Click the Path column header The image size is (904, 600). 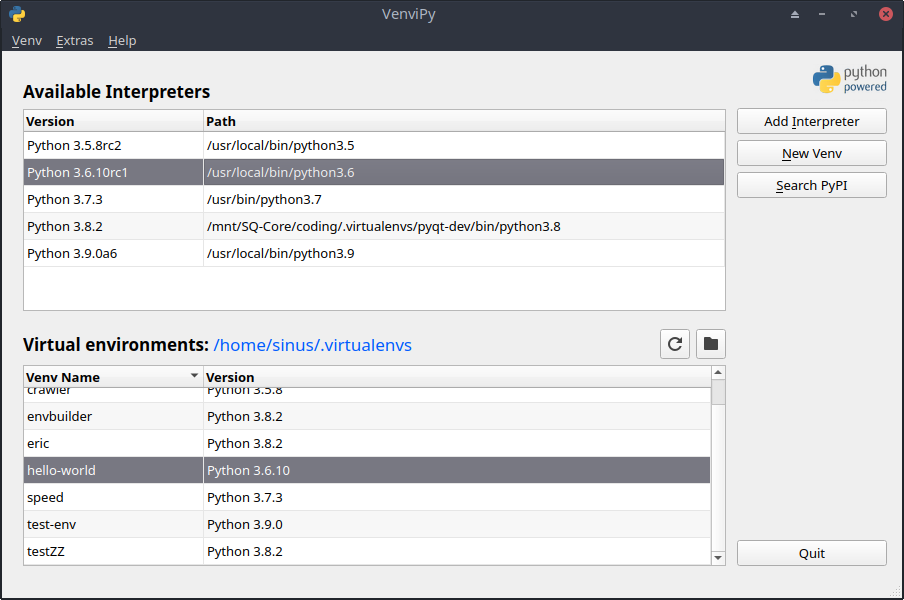(x=464, y=122)
